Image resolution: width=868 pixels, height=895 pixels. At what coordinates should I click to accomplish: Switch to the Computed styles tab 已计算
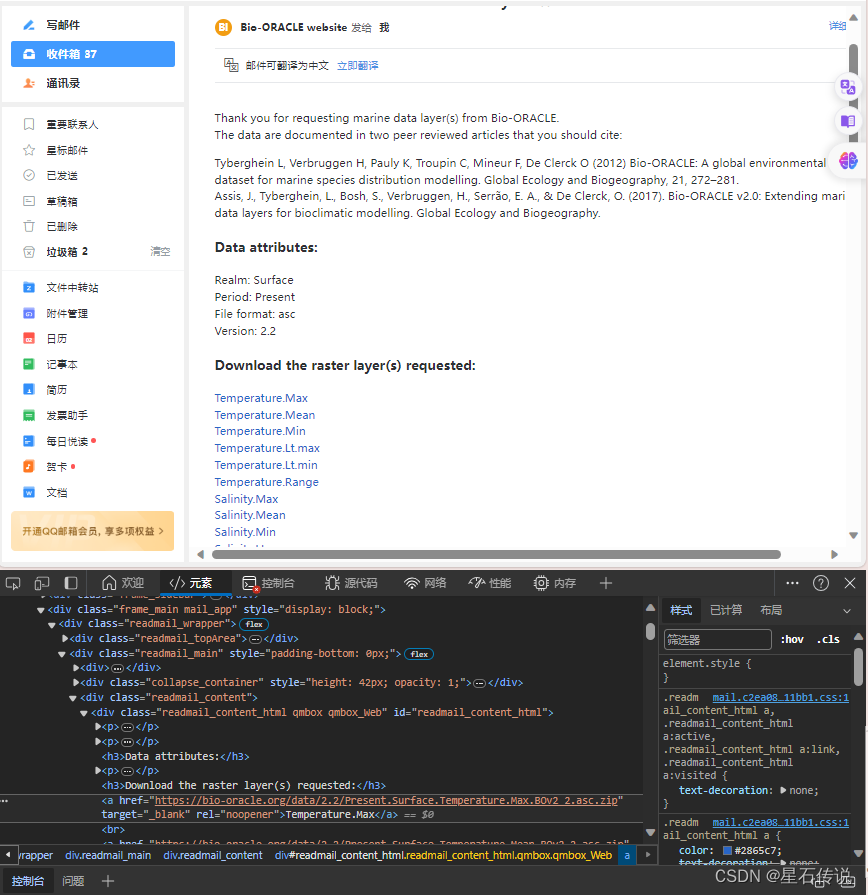[725, 610]
